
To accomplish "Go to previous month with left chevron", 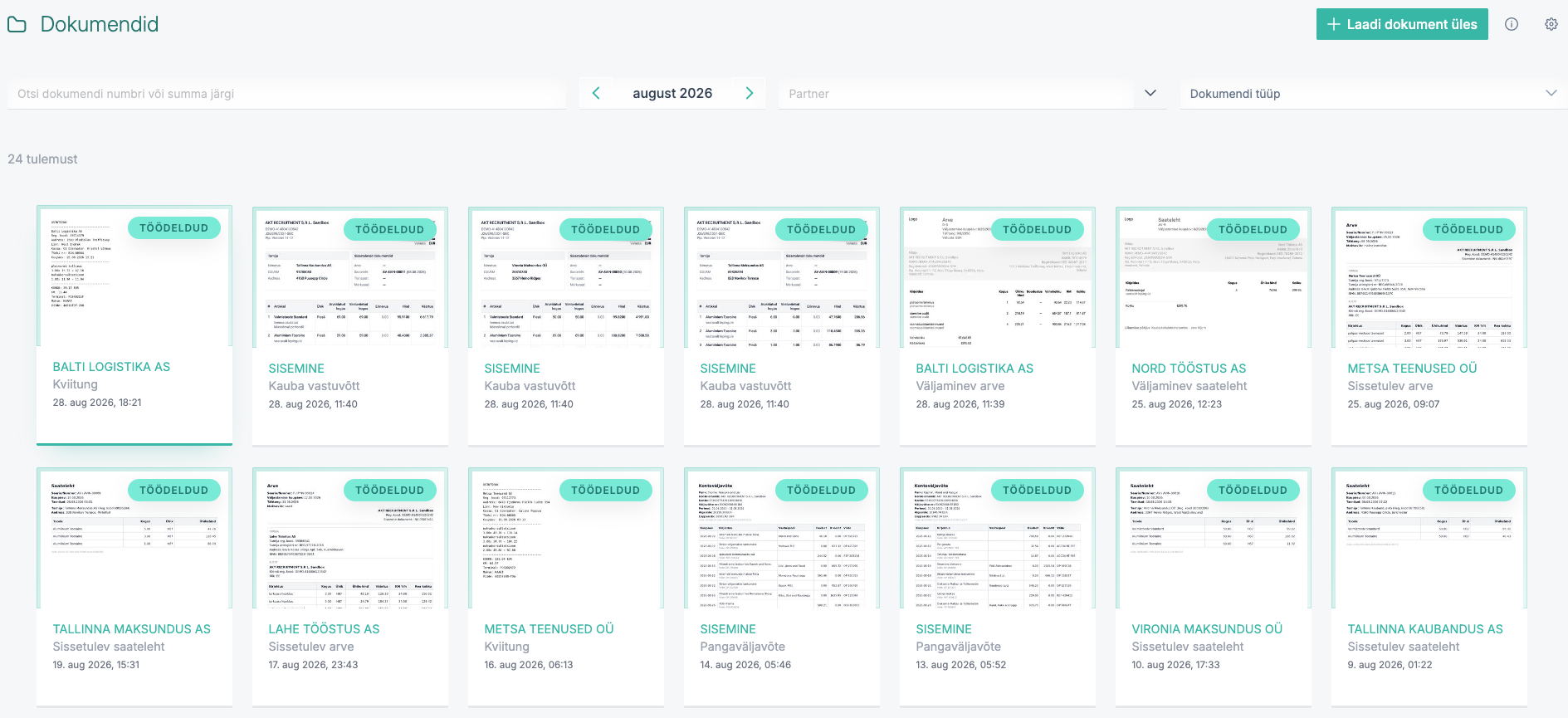I will [596, 93].
